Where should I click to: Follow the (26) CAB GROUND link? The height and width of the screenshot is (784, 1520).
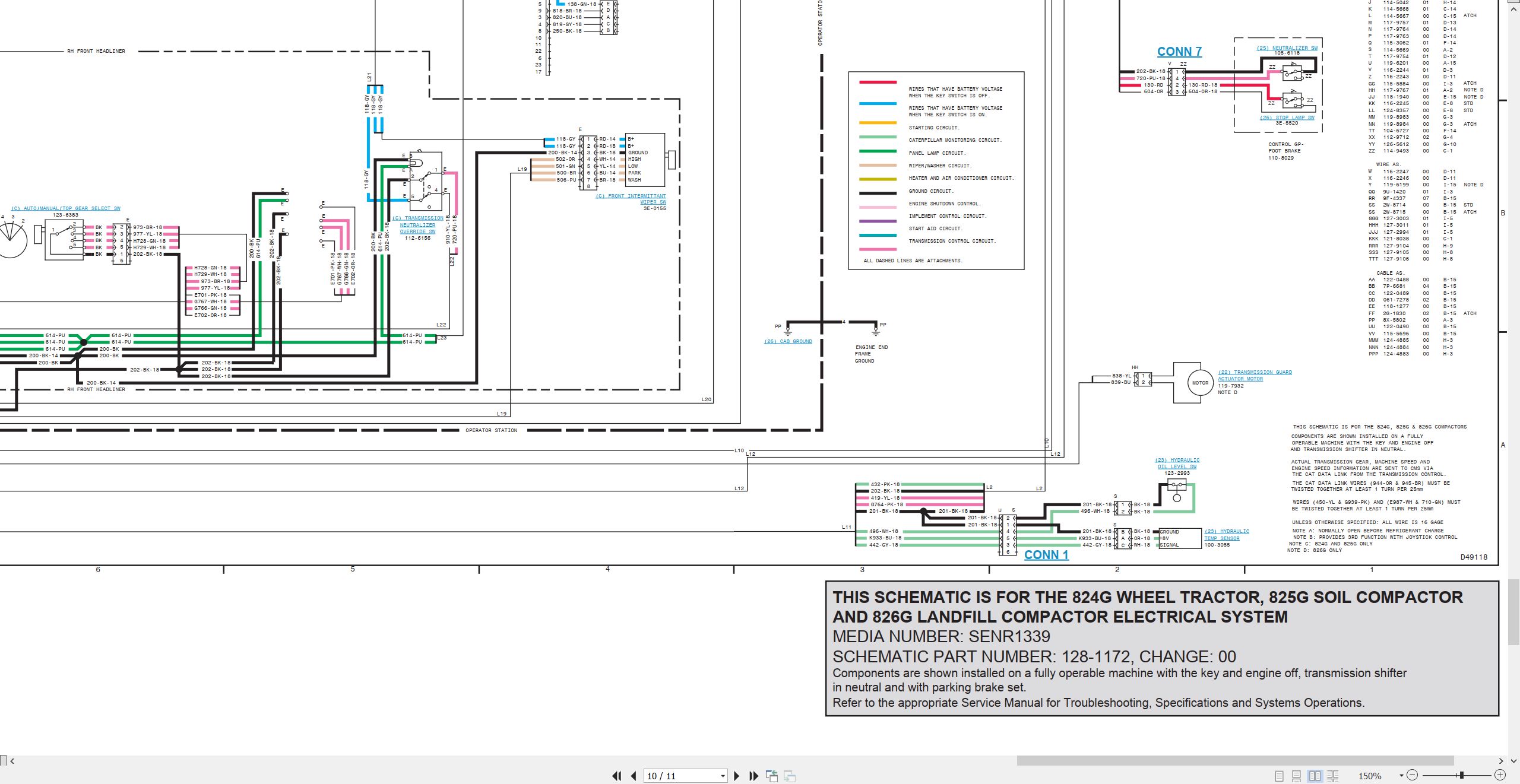(788, 341)
